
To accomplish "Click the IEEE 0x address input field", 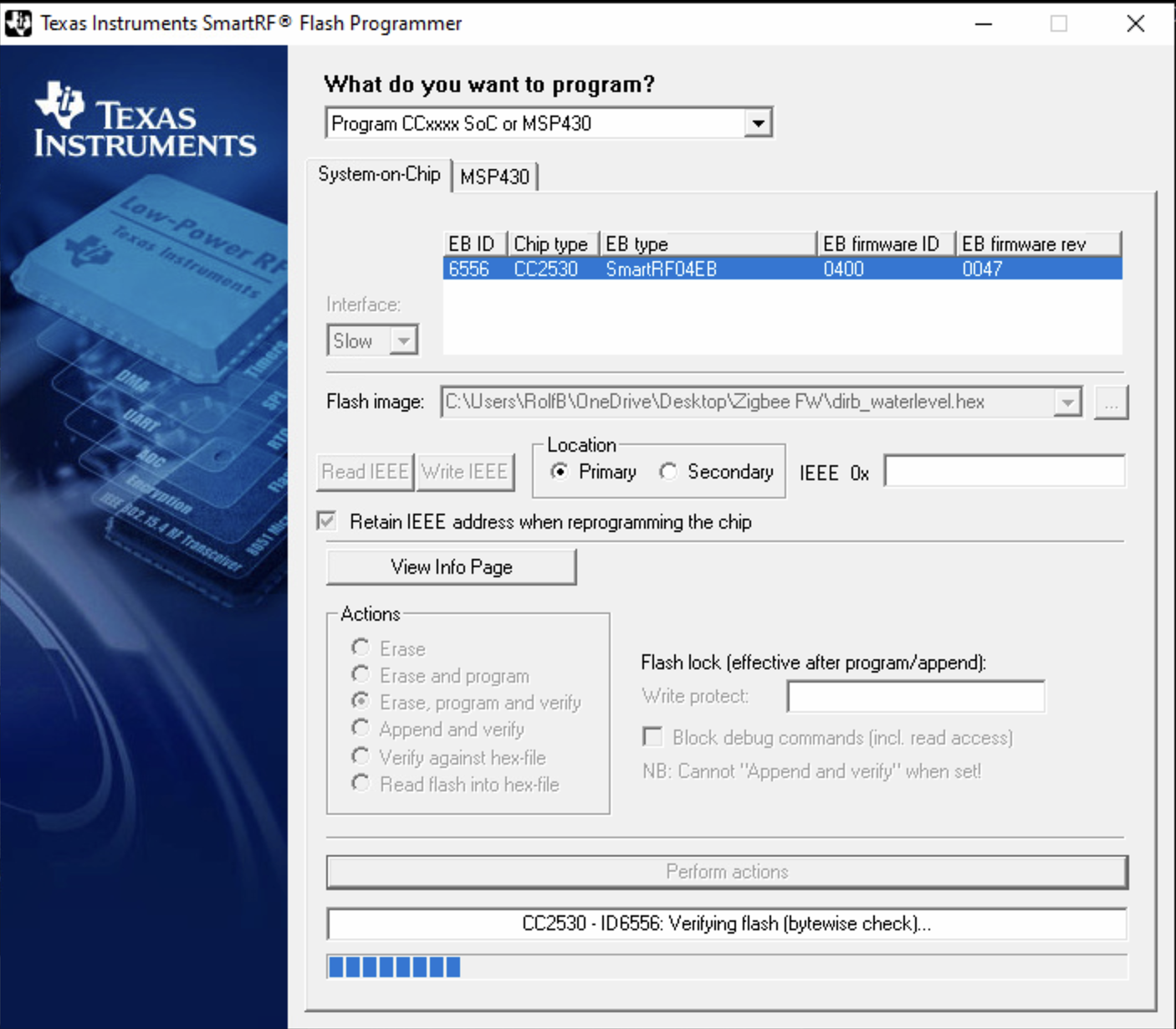I will point(1004,472).
